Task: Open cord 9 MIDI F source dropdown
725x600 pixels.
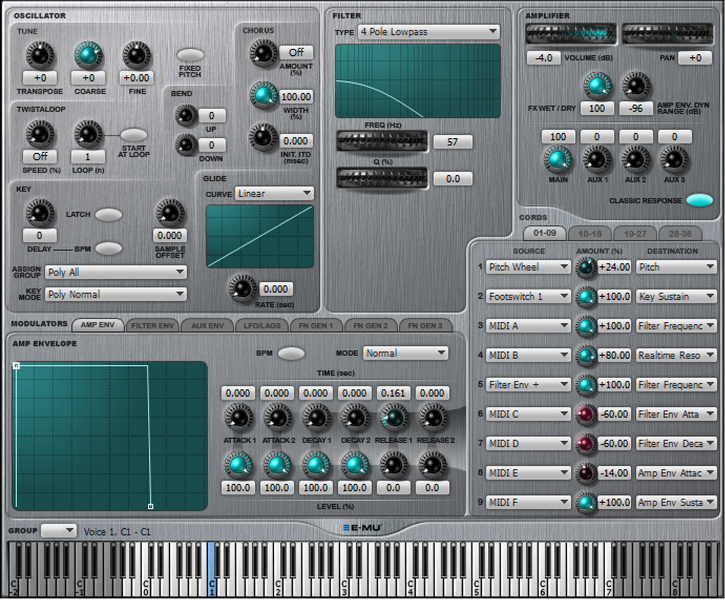Action: (x=528, y=502)
